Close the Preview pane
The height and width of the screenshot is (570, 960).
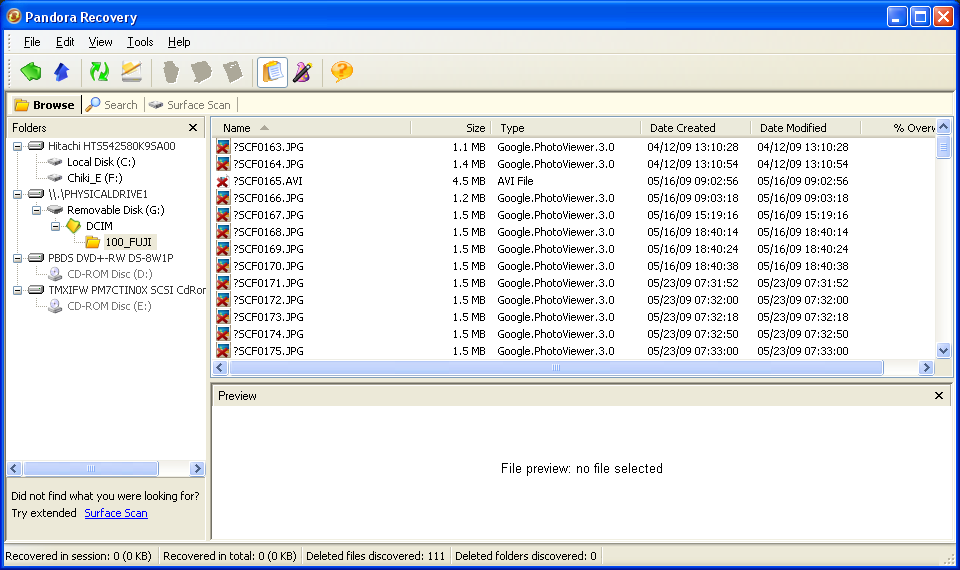[939, 396]
